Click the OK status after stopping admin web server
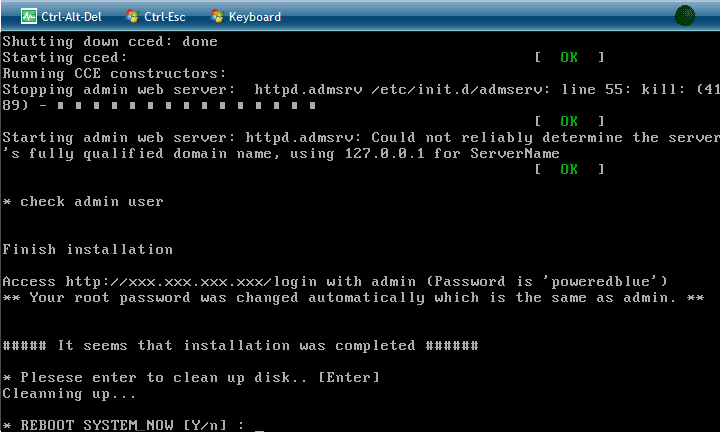This screenshot has height=432, width=720. pyautogui.click(x=569, y=121)
